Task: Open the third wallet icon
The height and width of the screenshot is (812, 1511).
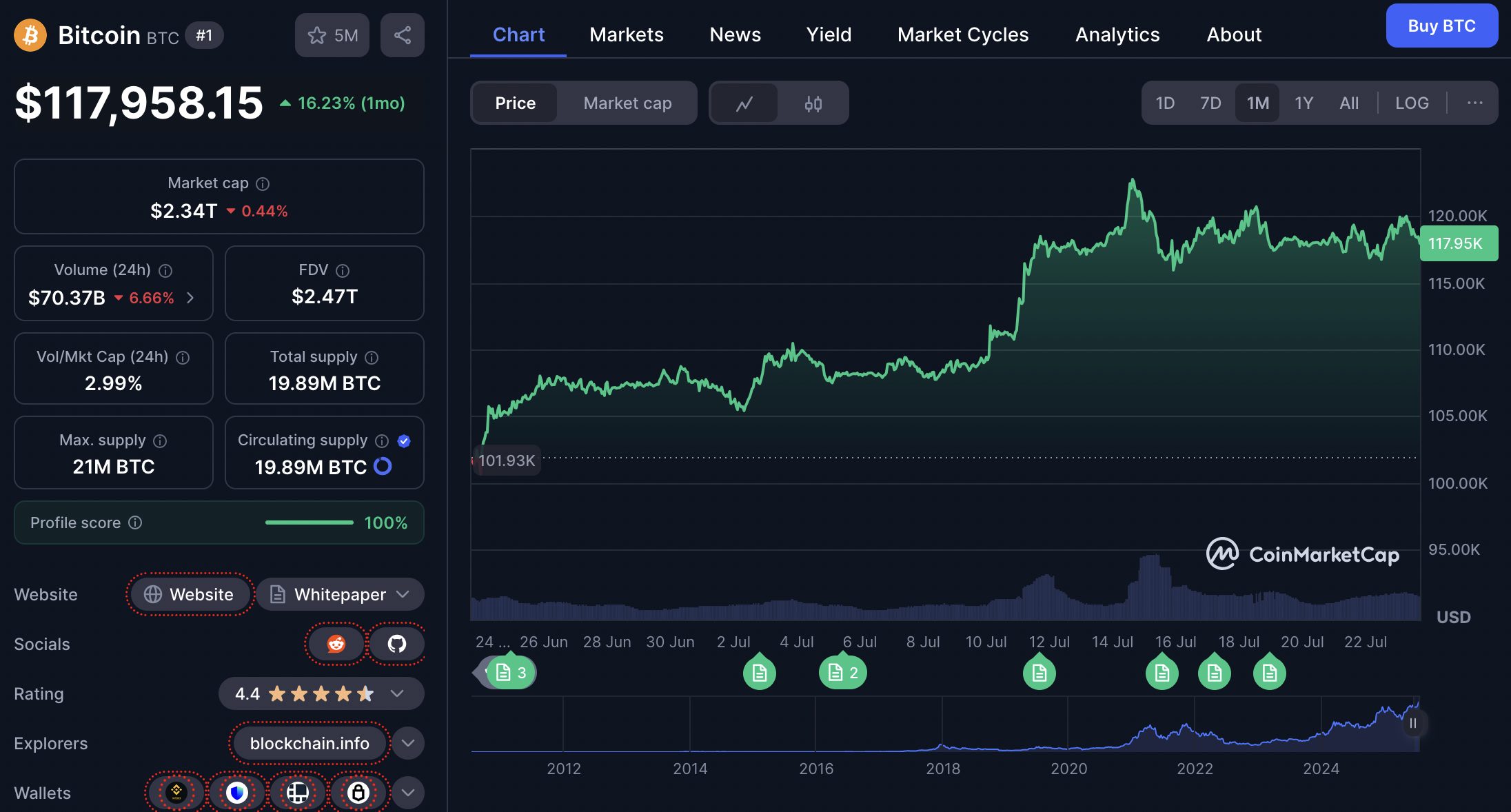Action: tap(298, 793)
